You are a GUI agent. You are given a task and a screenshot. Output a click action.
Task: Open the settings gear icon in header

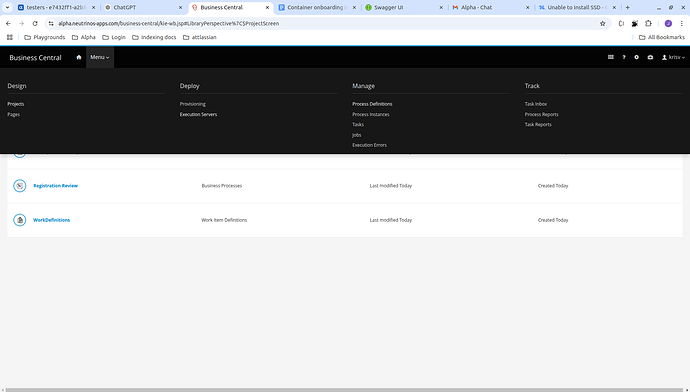636,57
